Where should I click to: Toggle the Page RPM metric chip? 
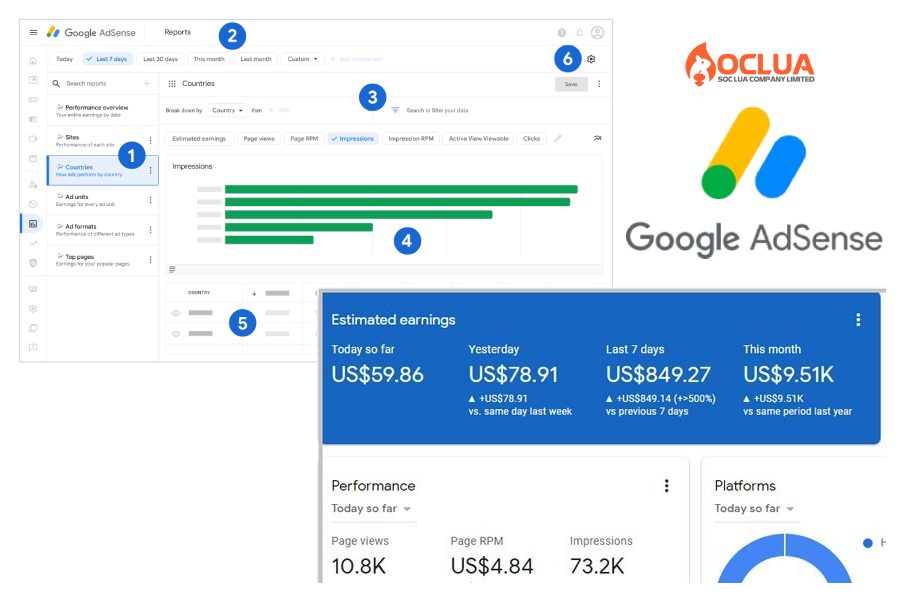pyautogui.click(x=304, y=138)
